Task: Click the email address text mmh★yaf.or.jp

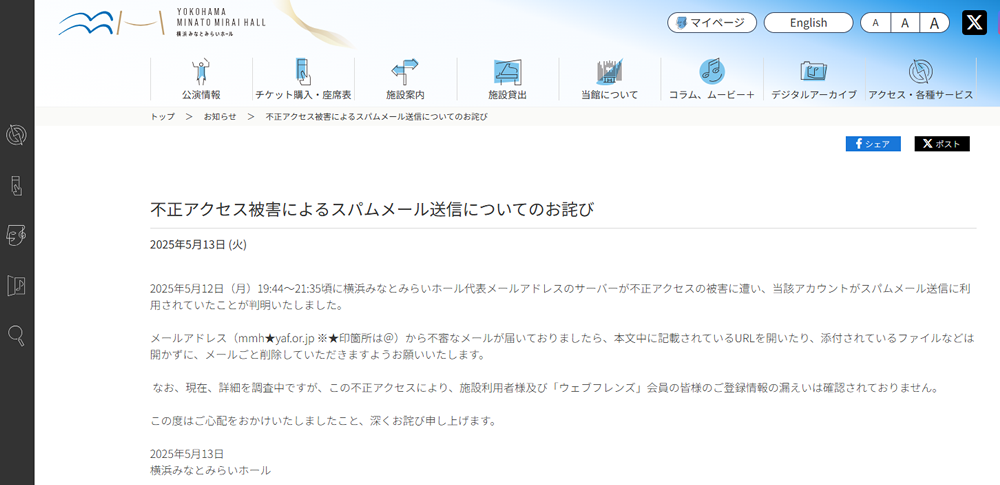Action: 274,338
